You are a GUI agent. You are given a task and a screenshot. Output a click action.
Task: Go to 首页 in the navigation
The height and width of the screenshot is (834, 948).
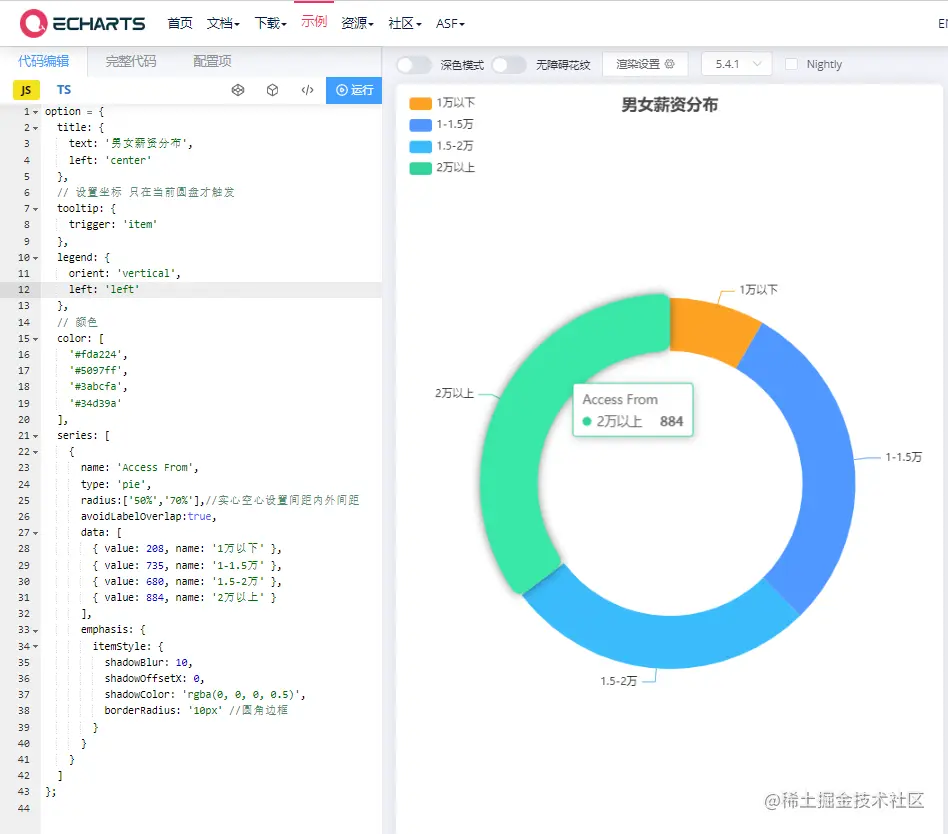click(x=180, y=24)
